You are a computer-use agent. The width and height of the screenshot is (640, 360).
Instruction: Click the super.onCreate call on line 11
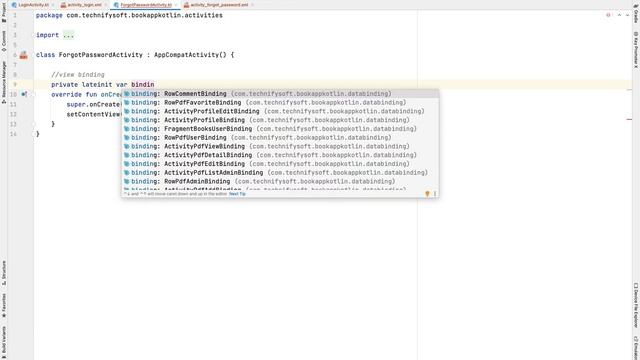coord(94,104)
